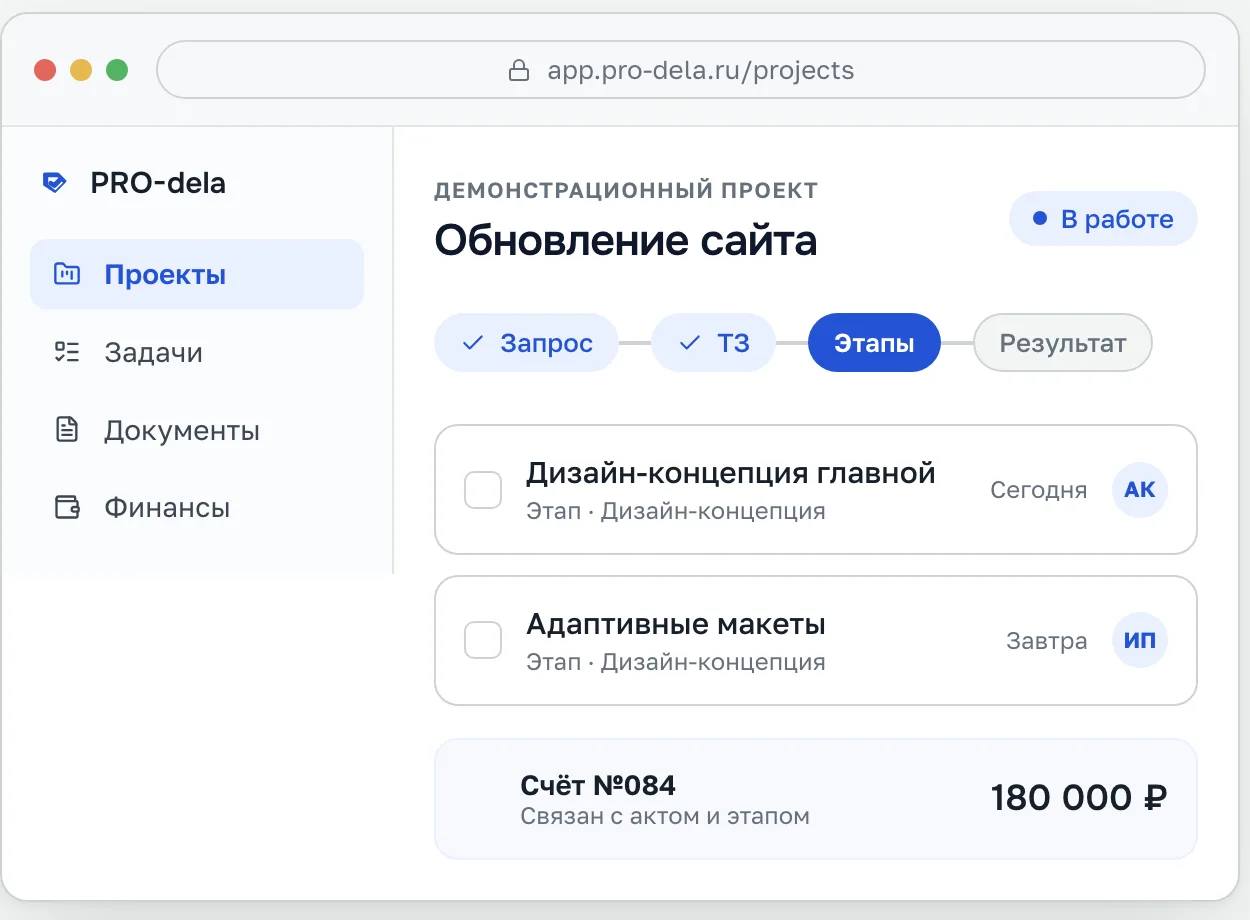
Task: Click the Финансы wallet icon
Action: [67, 507]
